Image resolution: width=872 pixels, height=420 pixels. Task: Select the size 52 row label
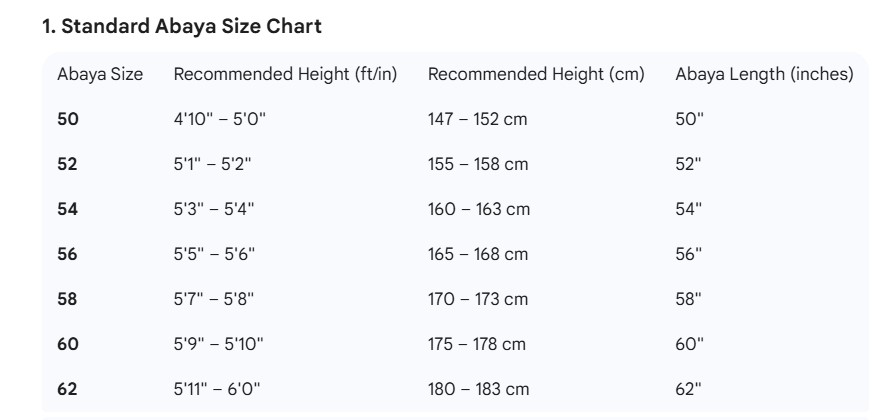(x=67, y=165)
